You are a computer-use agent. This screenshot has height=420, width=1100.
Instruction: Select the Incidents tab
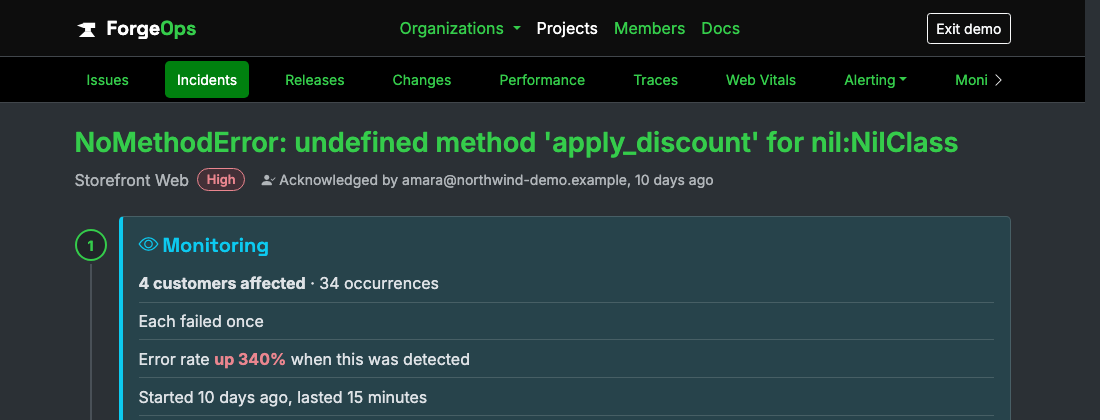(x=207, y=80)
